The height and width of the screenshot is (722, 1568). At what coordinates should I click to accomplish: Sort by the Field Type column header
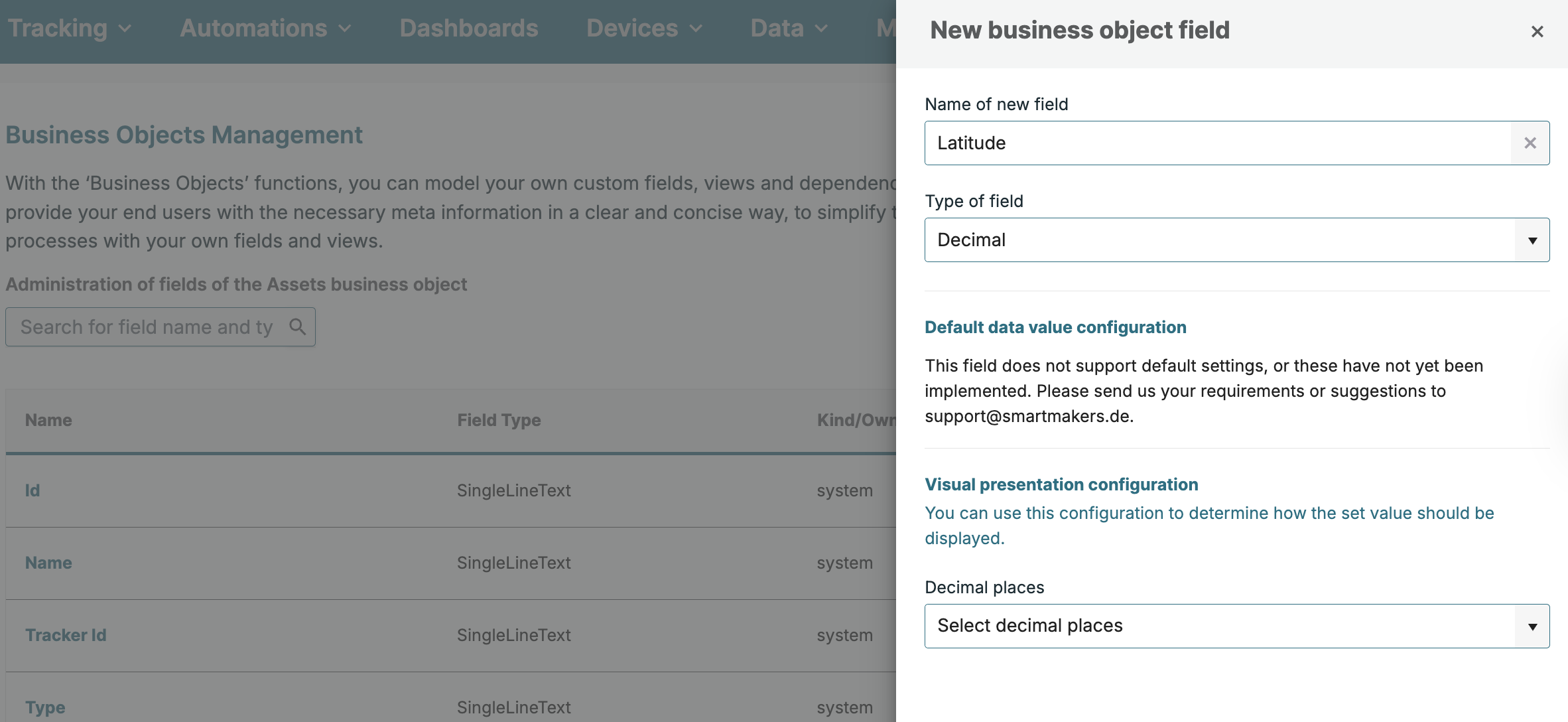point(499,420)
